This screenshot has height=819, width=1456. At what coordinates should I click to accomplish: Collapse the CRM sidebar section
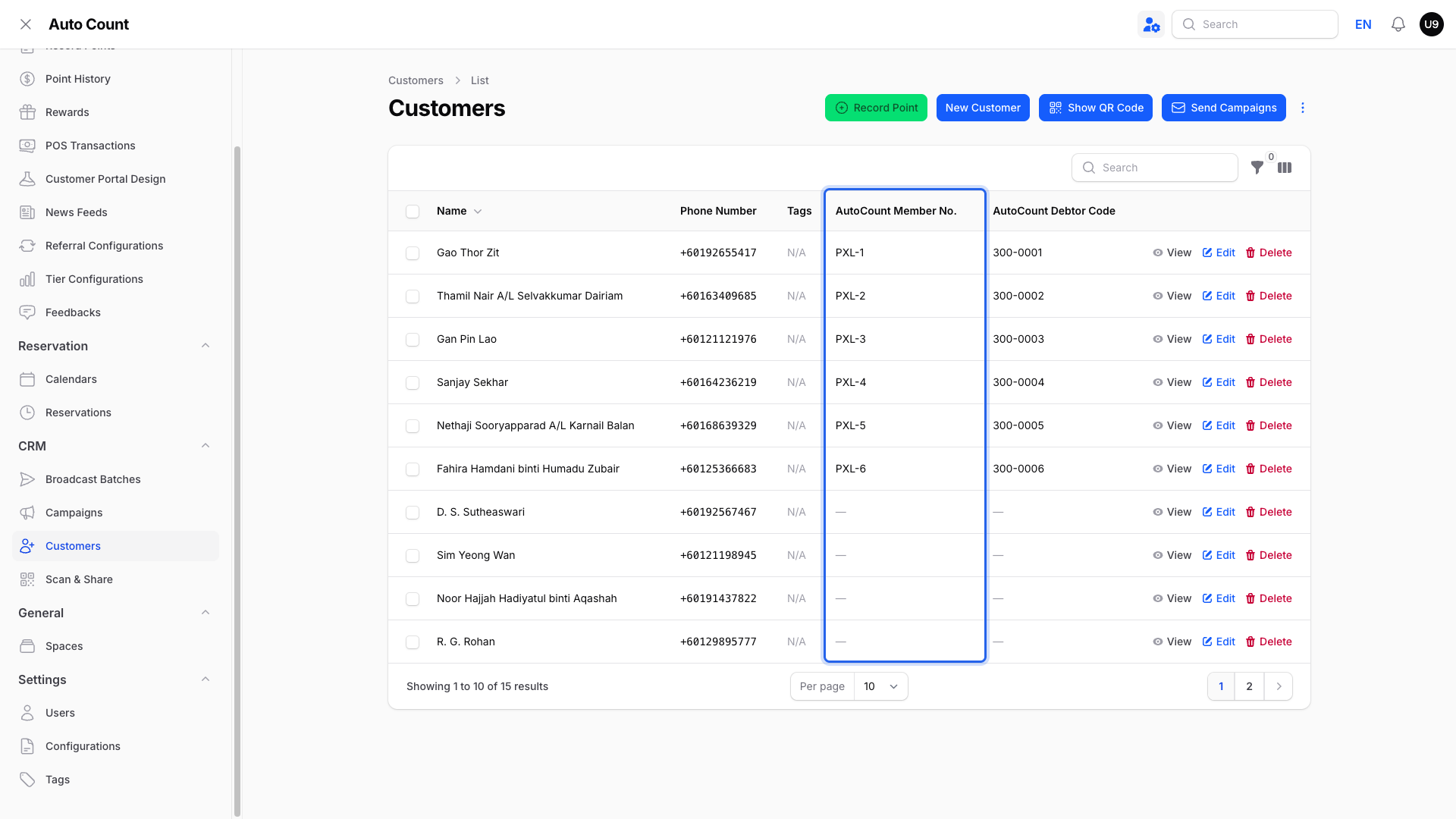pyautogui.click(x=206, y=446)
